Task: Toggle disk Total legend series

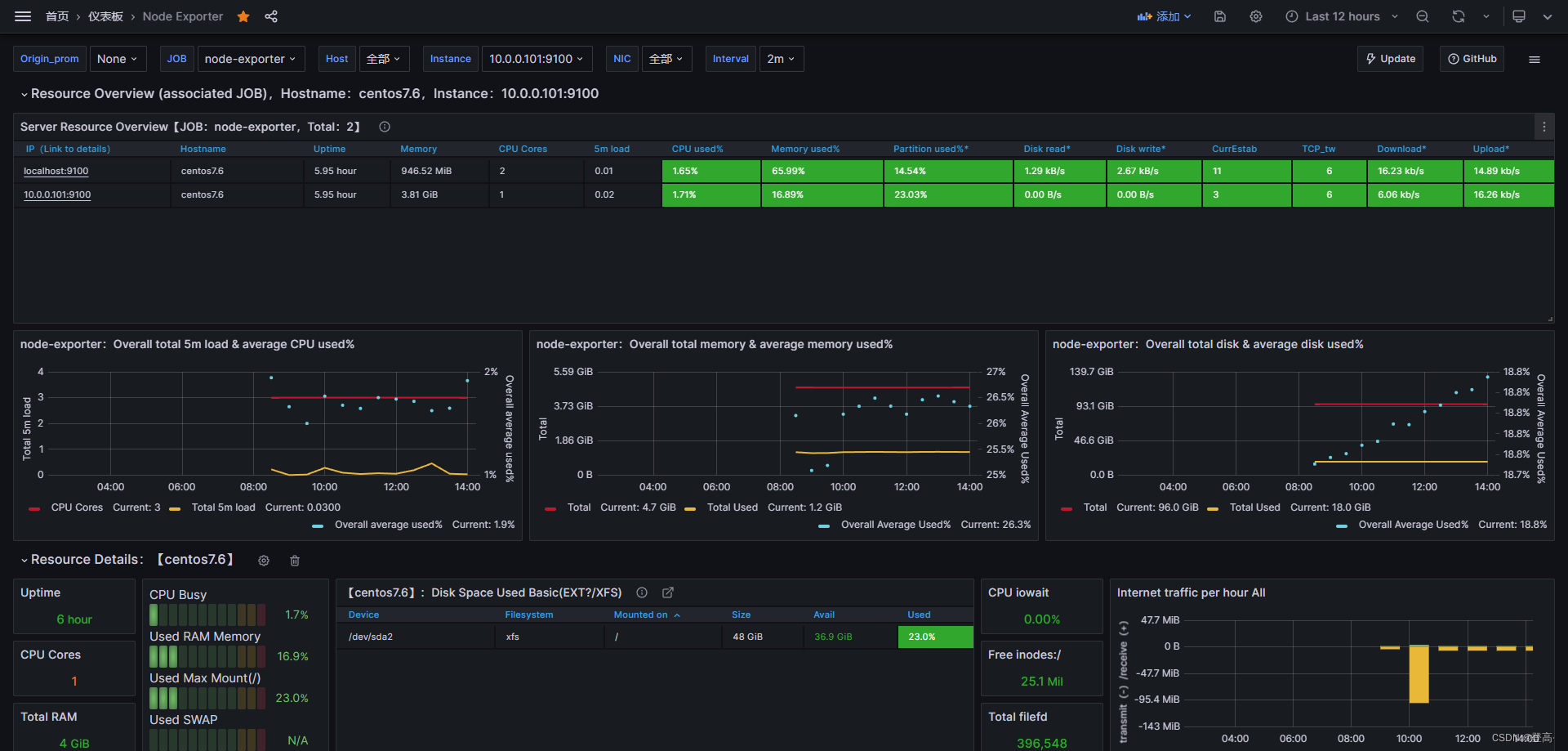Action: click(1095, 507)
